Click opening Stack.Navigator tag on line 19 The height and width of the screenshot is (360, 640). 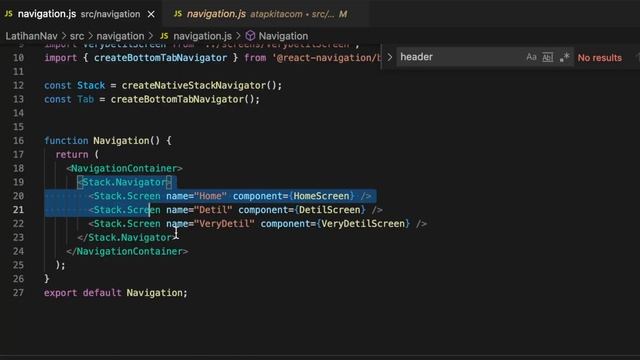click(x=124, y=182)
